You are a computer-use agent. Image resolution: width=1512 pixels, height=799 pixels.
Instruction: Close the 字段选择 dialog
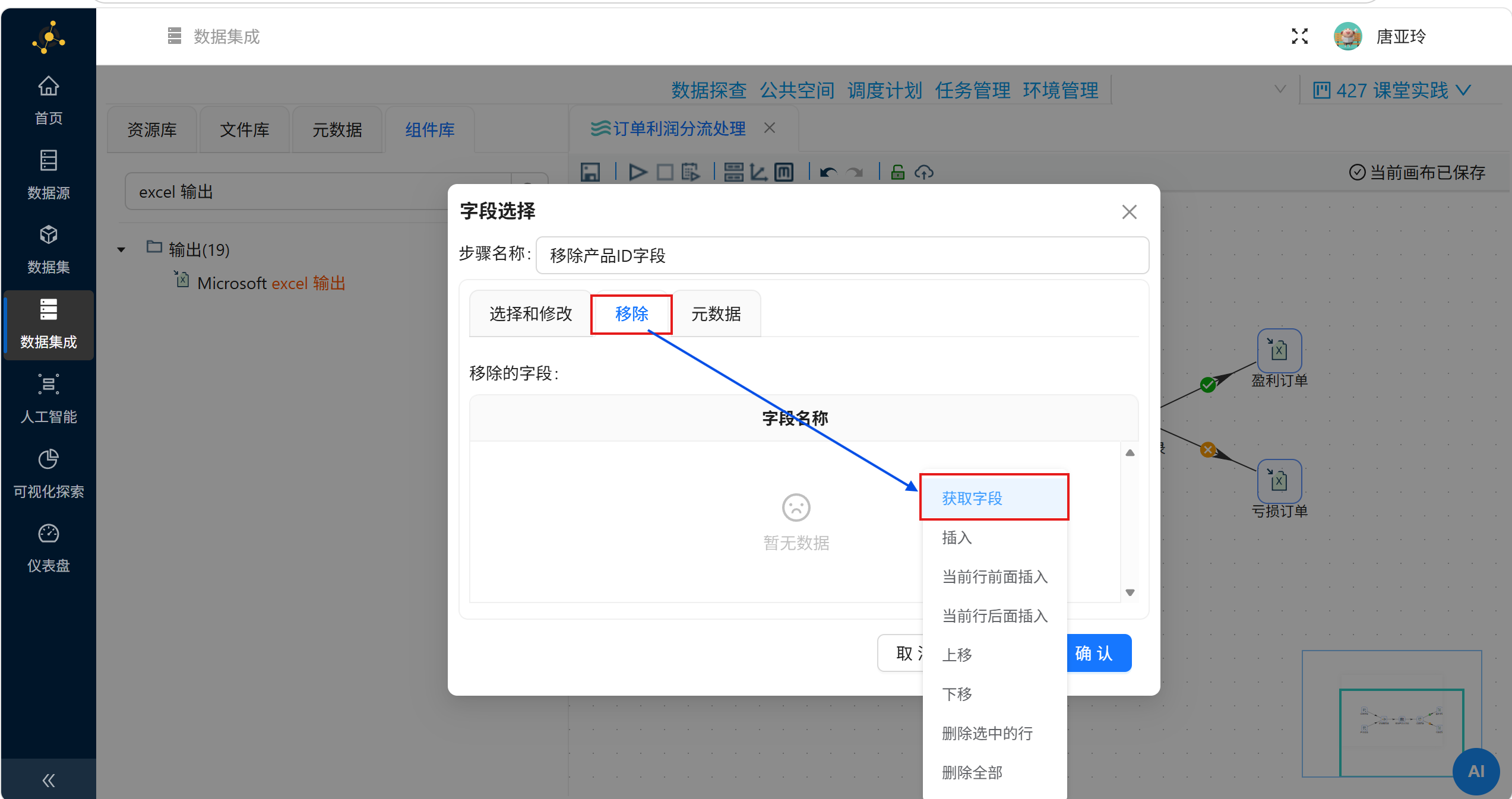pyautogui.click(x=1129, y=212)
